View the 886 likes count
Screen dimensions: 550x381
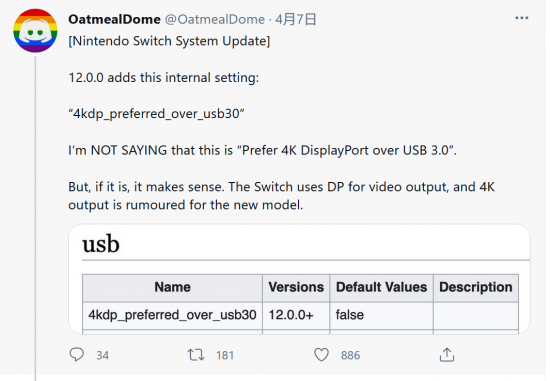click(x=350, y=355)
